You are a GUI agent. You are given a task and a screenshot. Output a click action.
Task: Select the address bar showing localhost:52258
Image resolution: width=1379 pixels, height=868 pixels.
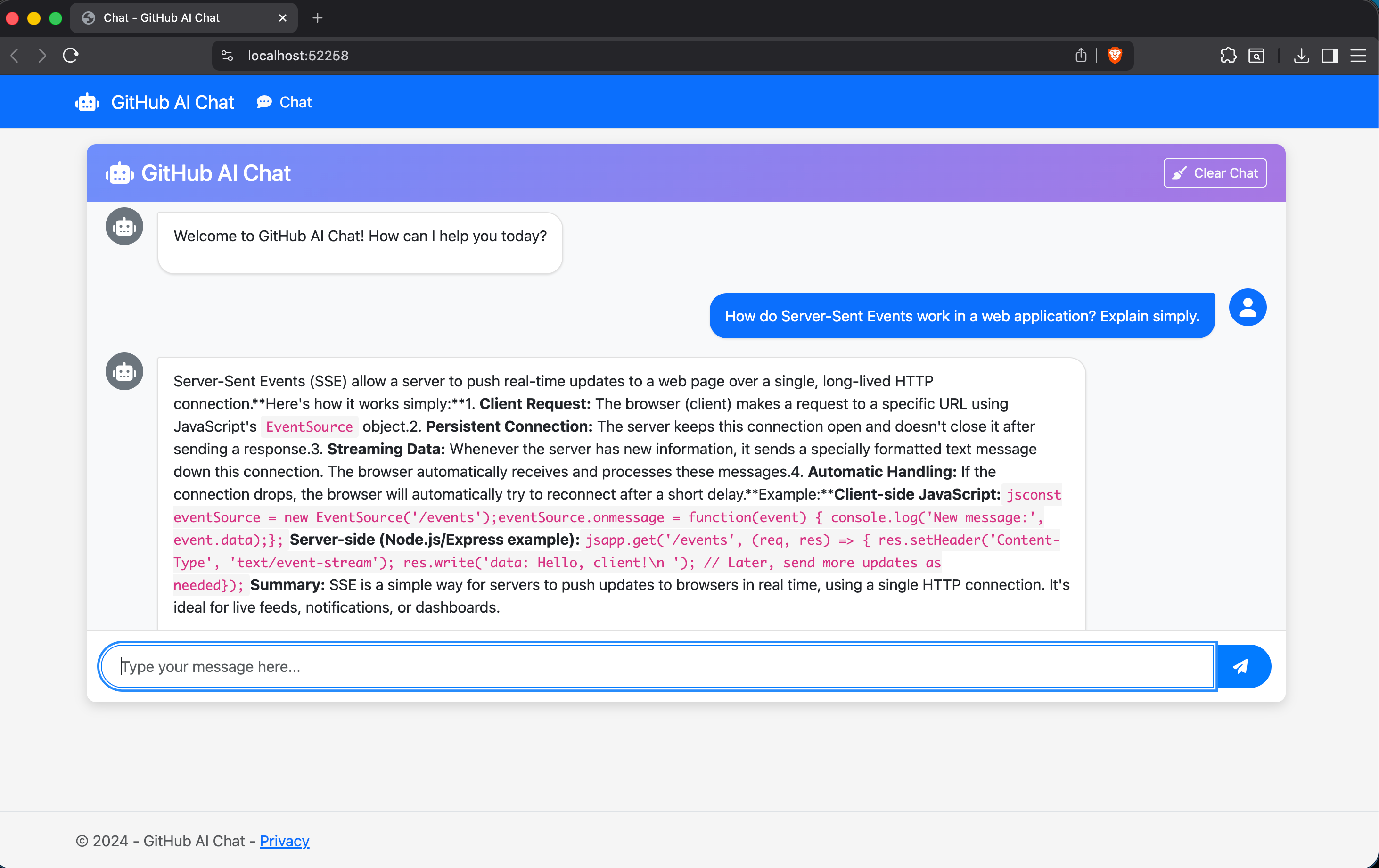click(x=297, y=56)
